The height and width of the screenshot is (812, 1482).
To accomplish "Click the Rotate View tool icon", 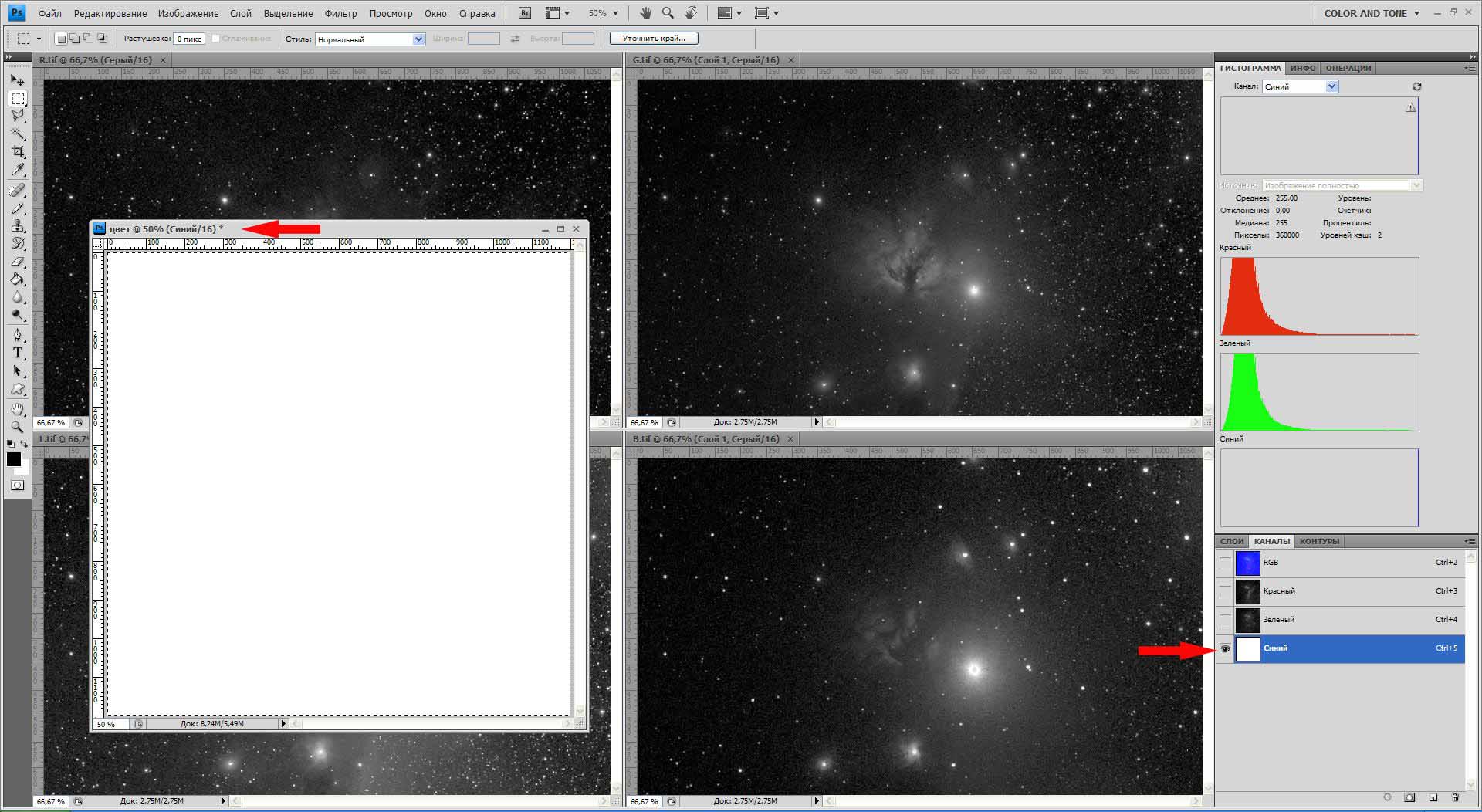I will point(691,13).
